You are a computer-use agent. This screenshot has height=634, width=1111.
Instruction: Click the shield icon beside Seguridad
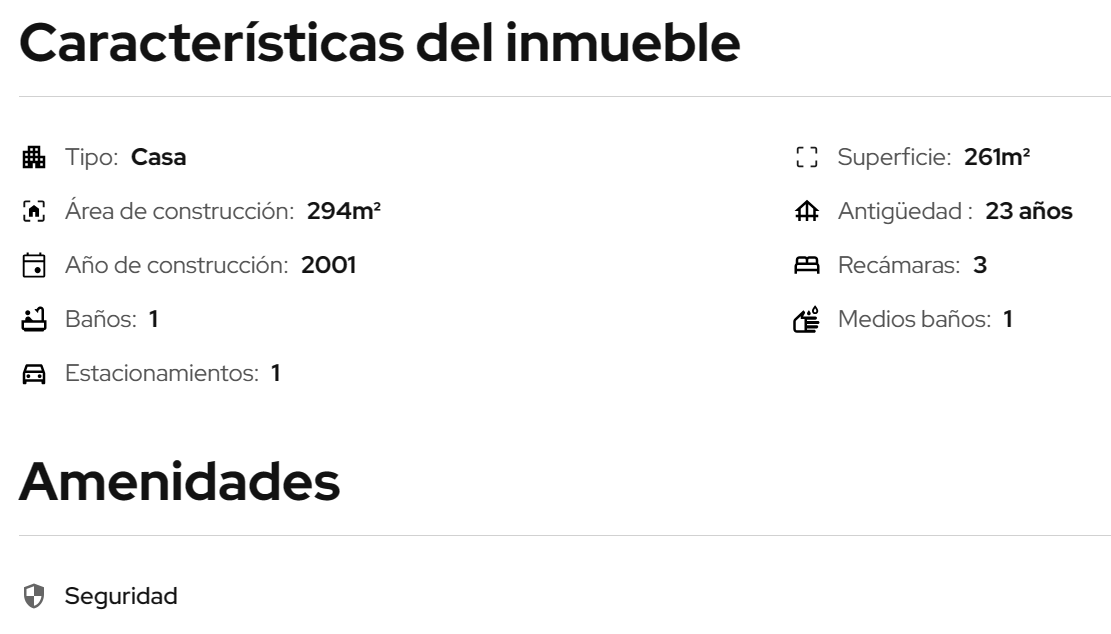(x=34, y=597)
